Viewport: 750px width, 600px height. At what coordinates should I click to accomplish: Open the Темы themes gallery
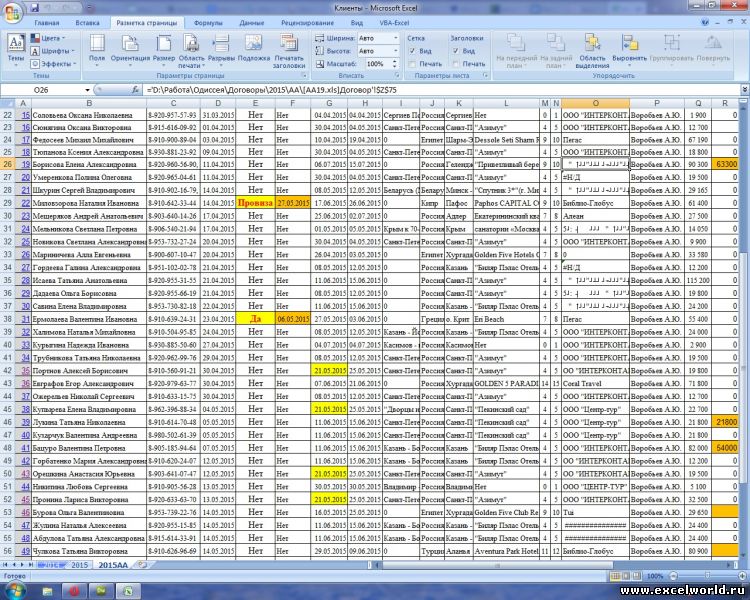(x=16, y=50)
